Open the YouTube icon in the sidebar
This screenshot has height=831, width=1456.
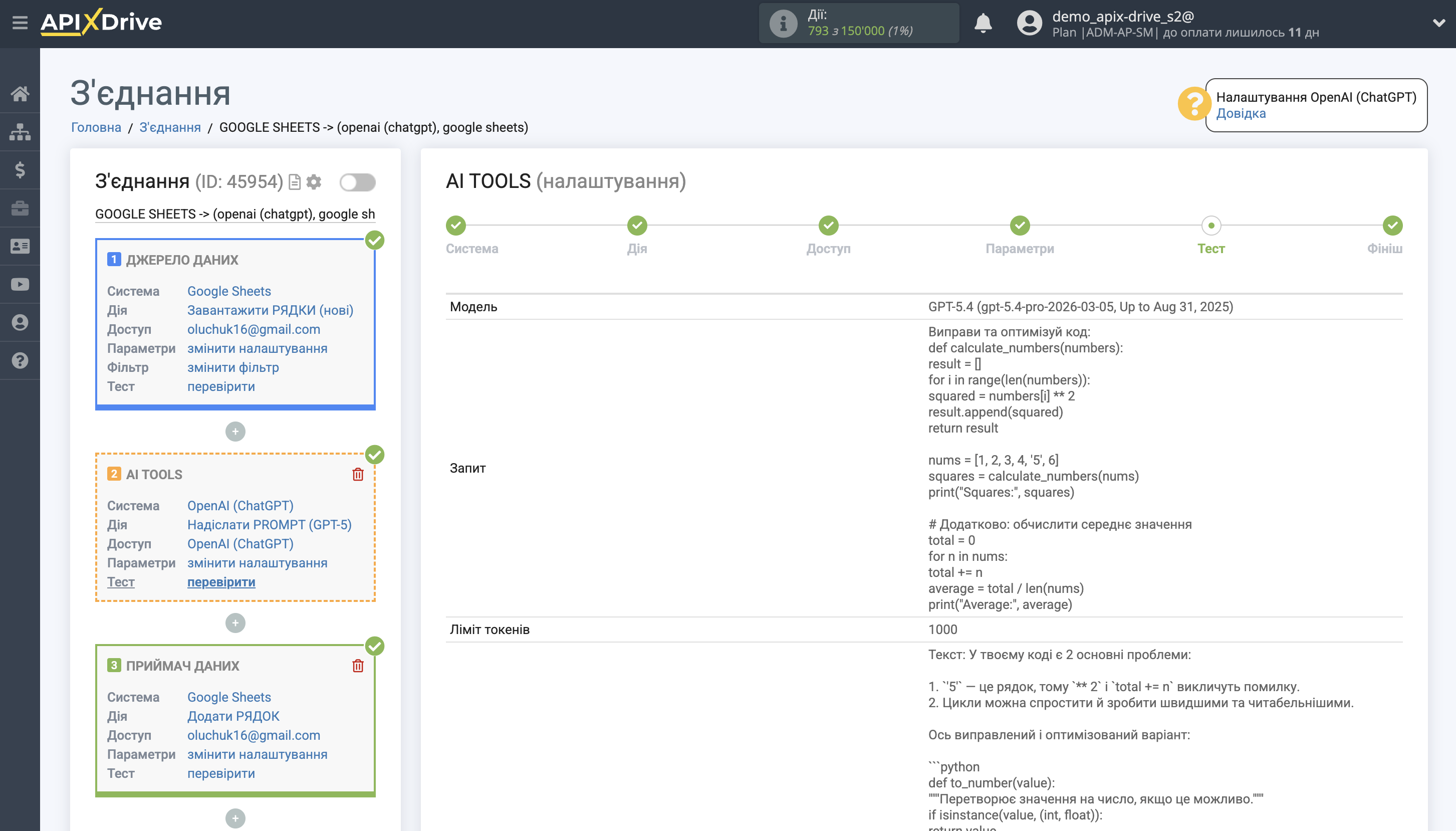point(21,284)
